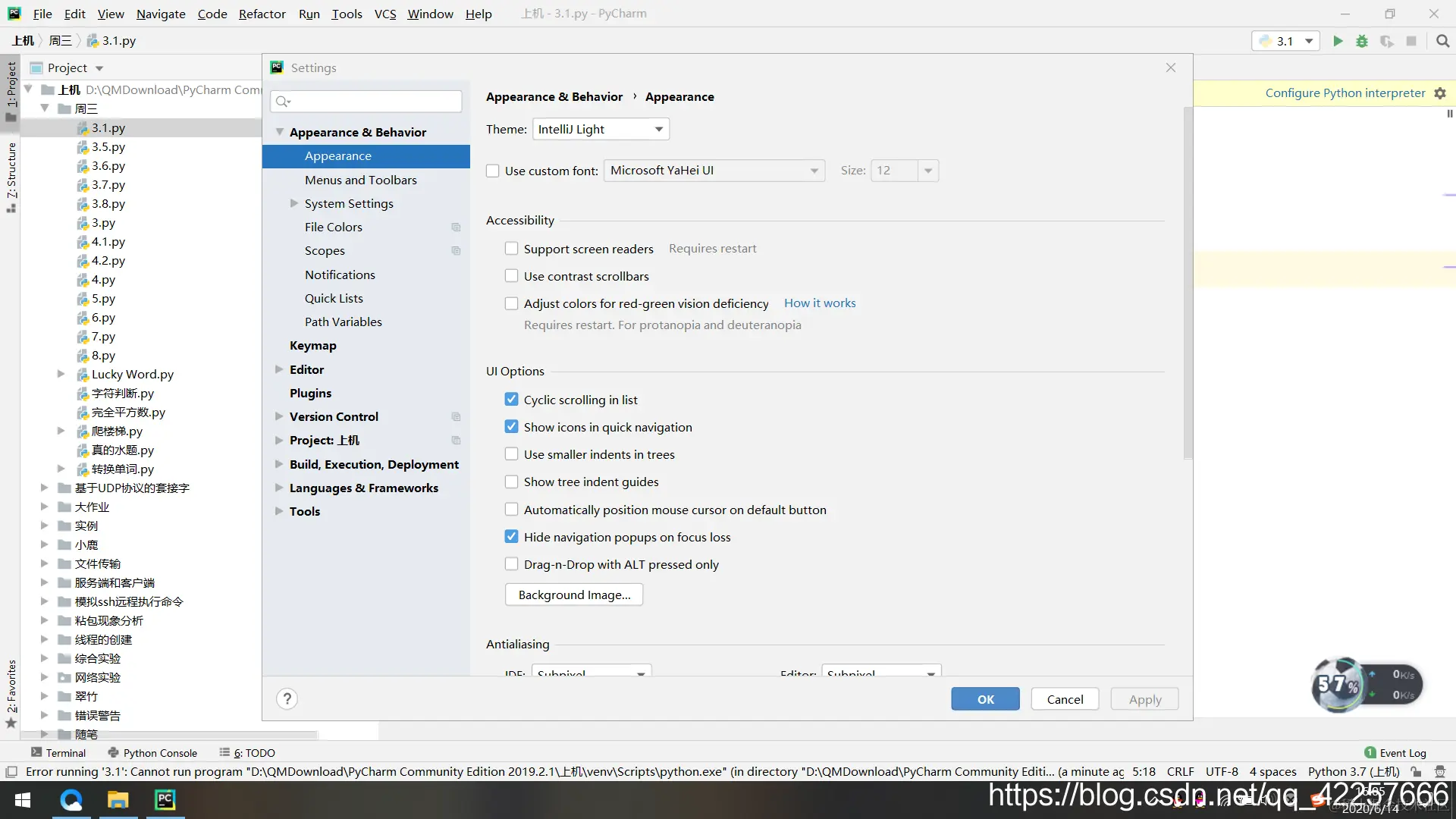Click the PyCharm icon in Windows taskbar
Screen dimensions: 1456x819
[x=165, y=800]
